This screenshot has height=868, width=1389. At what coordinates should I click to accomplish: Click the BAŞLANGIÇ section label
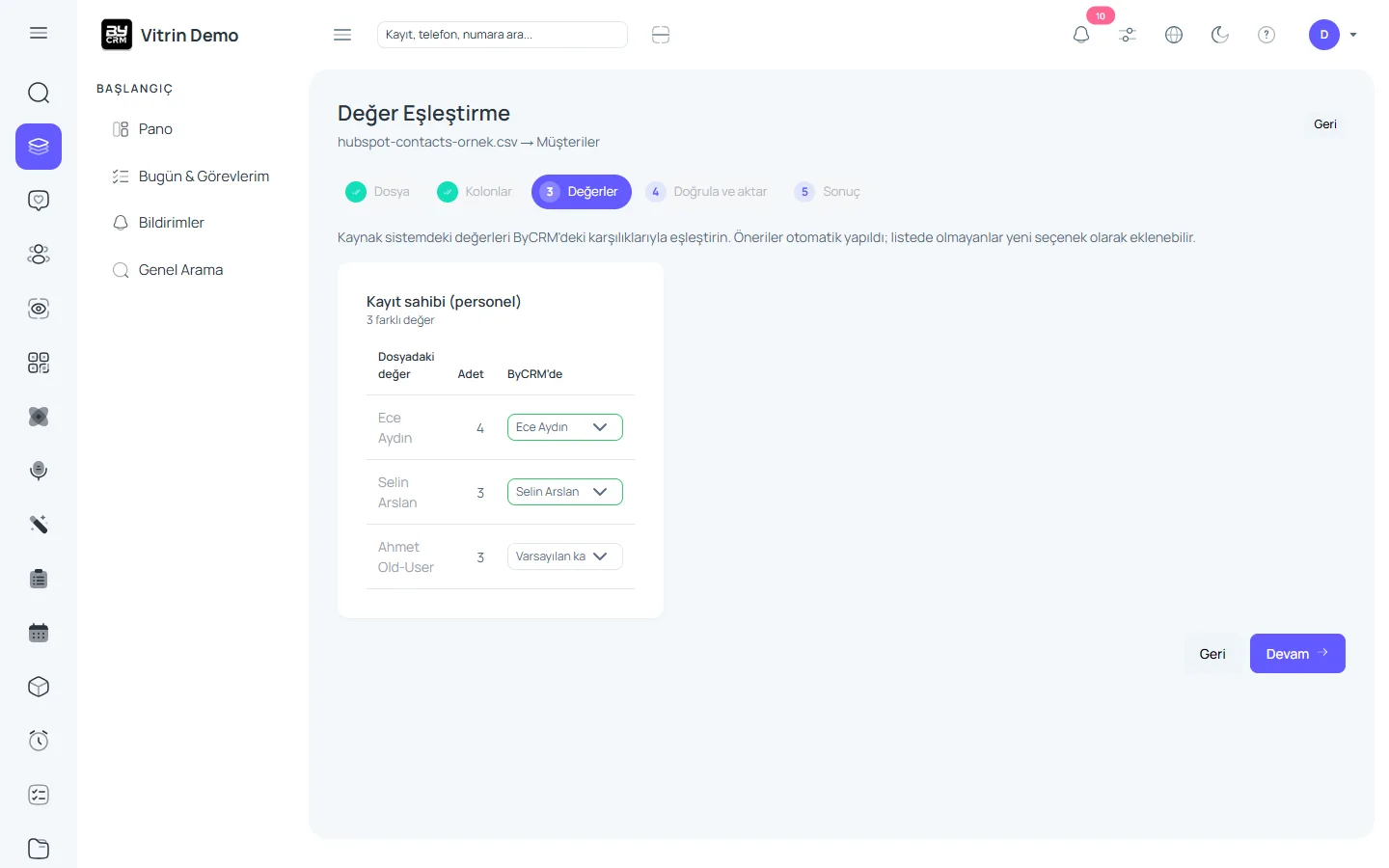click(x=134, y=89)
